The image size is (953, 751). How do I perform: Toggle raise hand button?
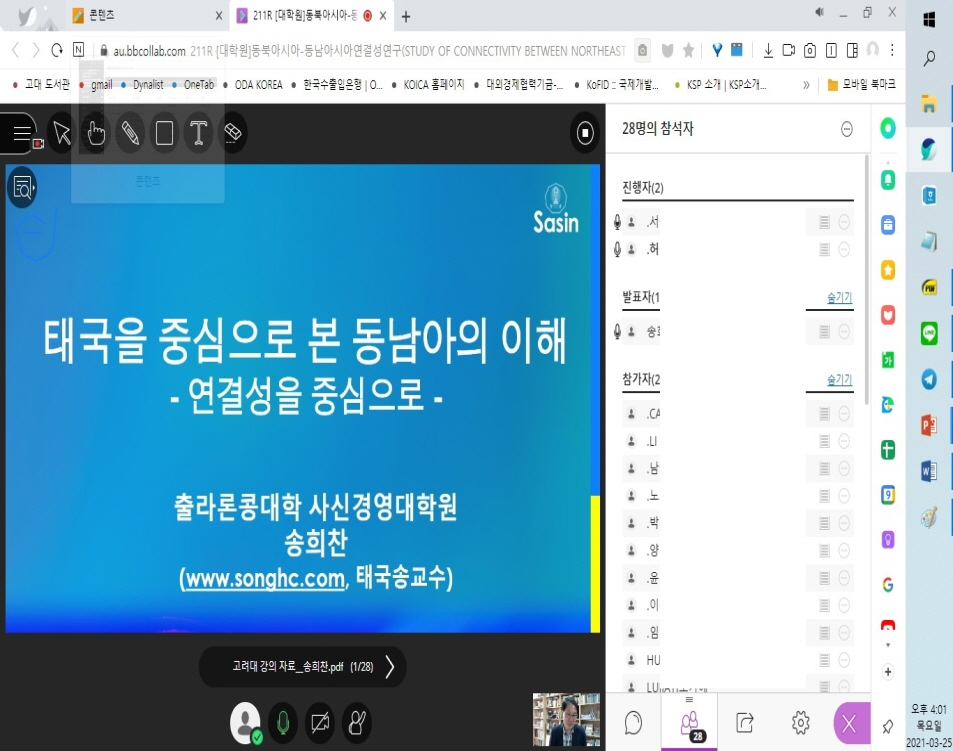357,722
